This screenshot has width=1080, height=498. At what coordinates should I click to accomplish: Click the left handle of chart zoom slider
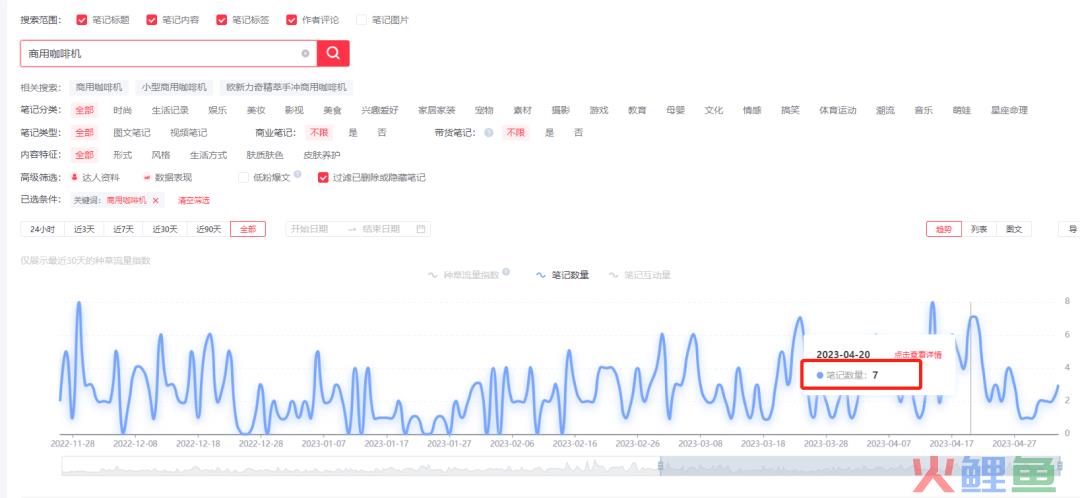[x=660, y=466]
